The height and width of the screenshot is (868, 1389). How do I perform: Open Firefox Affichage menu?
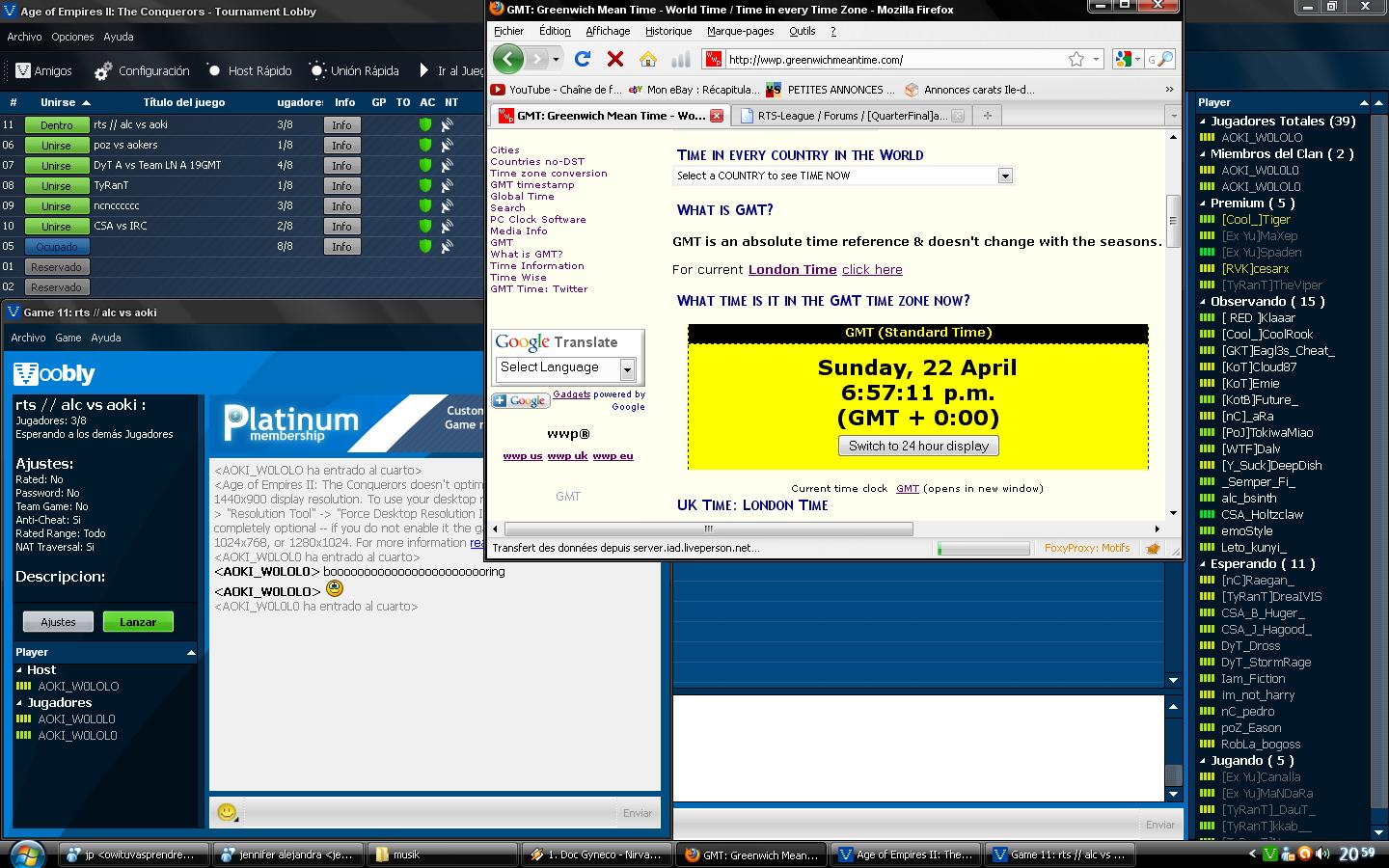point(608,31)
